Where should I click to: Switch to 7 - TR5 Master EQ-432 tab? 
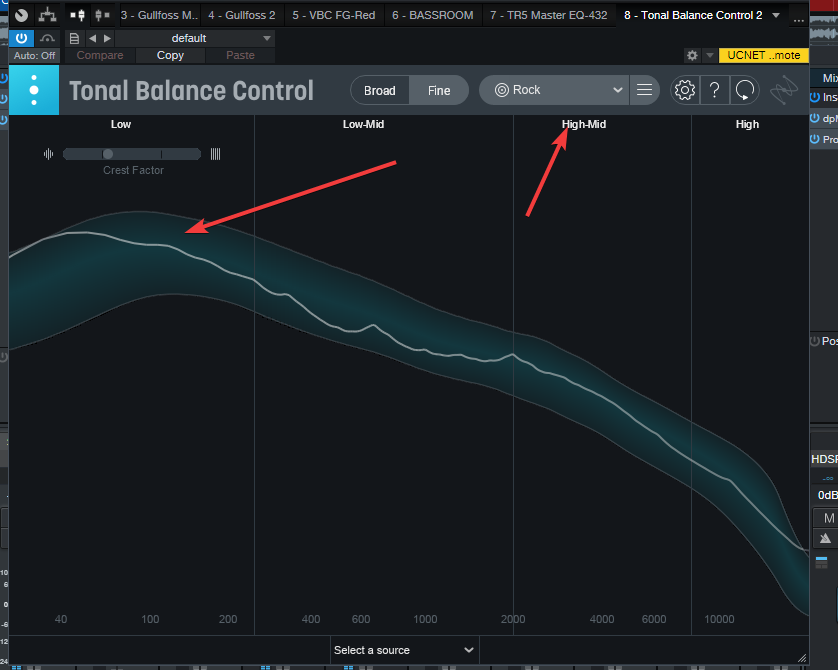tap(548, 15)
